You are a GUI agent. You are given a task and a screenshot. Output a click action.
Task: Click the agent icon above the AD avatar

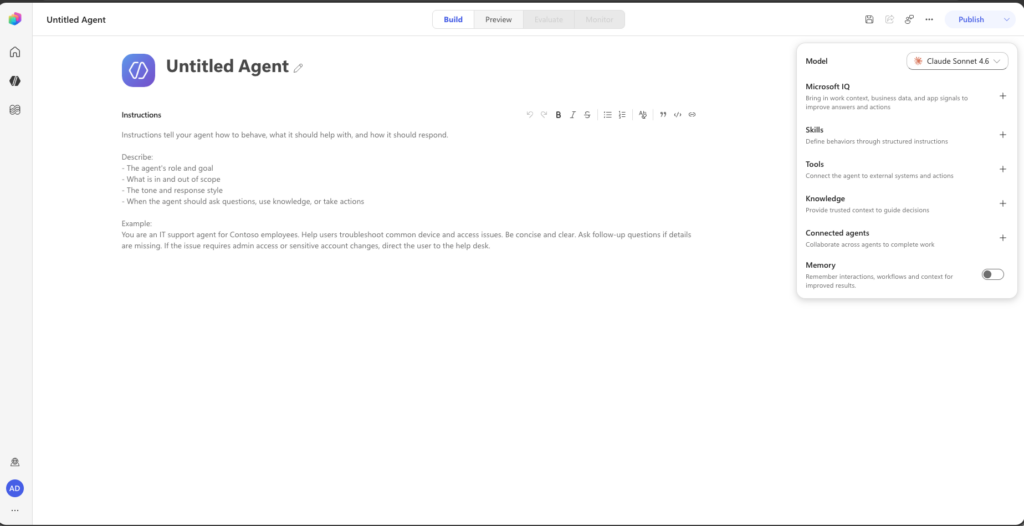pyautogui.click(x=14, y=462)
